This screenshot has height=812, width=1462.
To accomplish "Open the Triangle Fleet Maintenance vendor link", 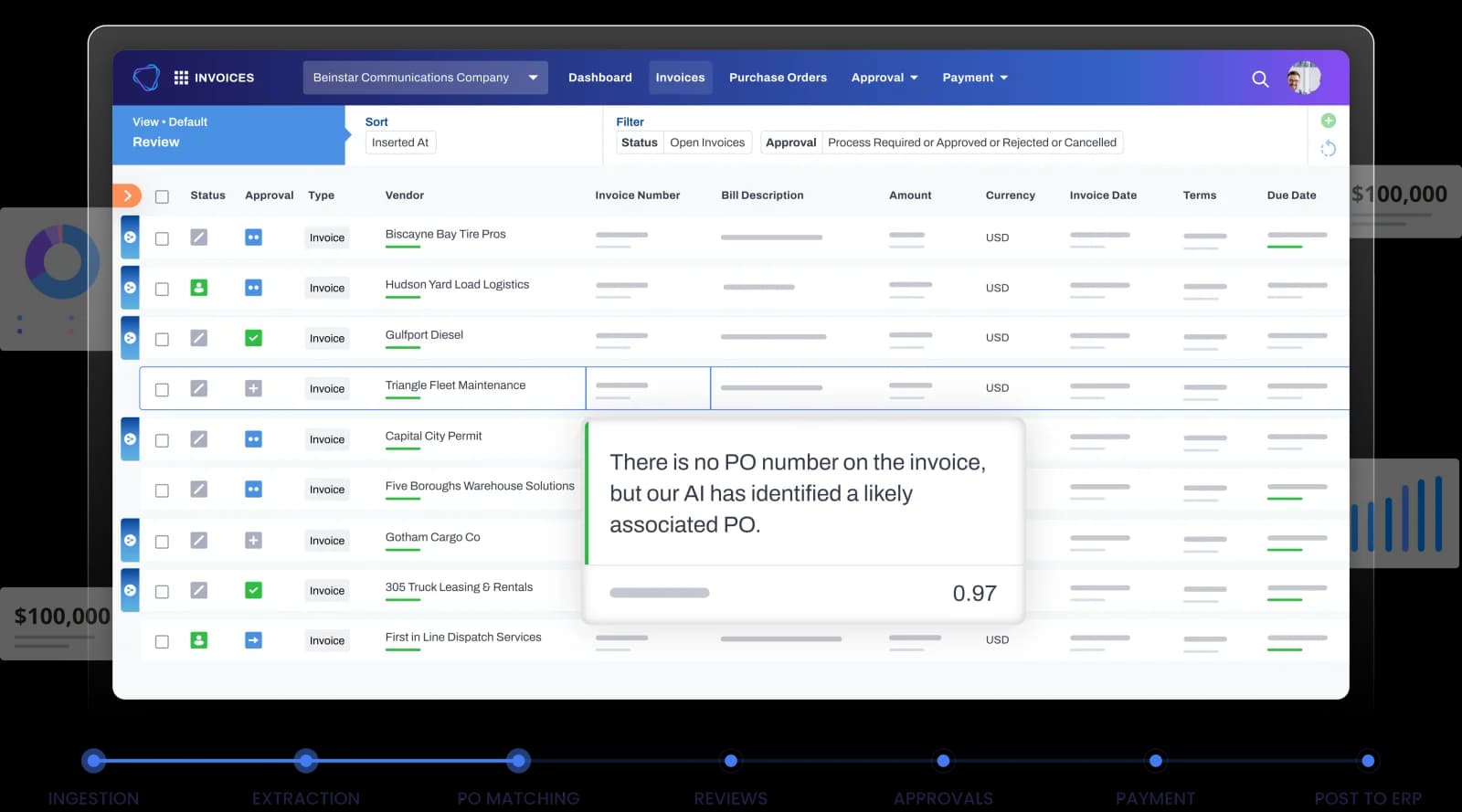I will click(x=455, y=385).
